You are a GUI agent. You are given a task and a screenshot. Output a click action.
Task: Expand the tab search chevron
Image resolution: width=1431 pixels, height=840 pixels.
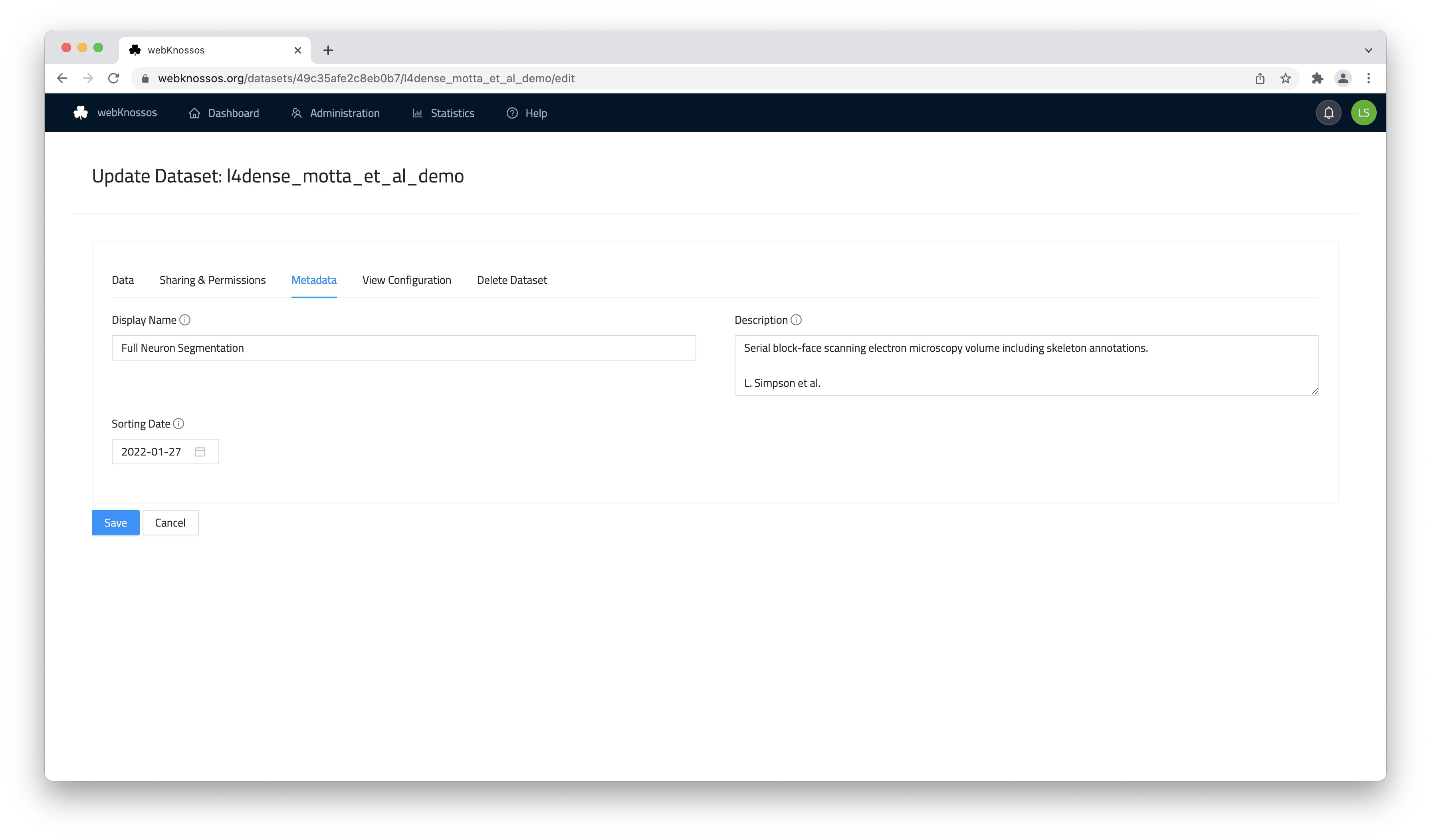[1369, 50]
